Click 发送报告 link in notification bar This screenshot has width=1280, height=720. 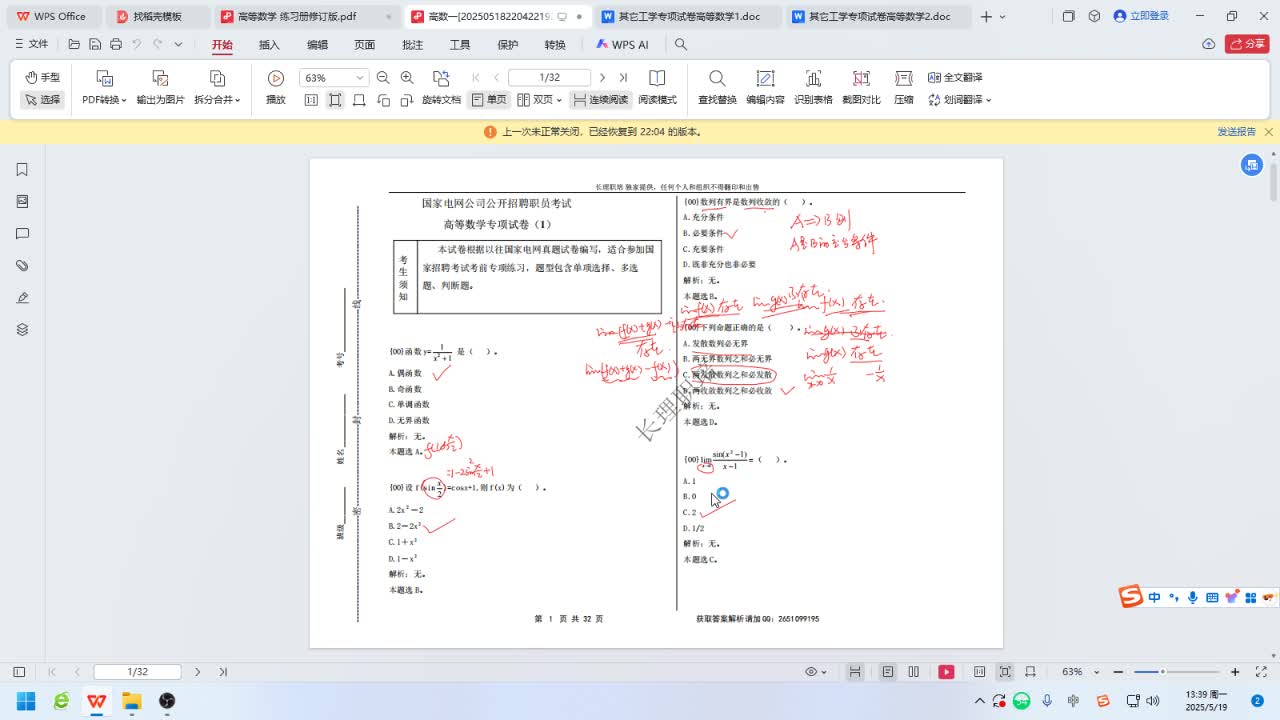point(1236,132)
